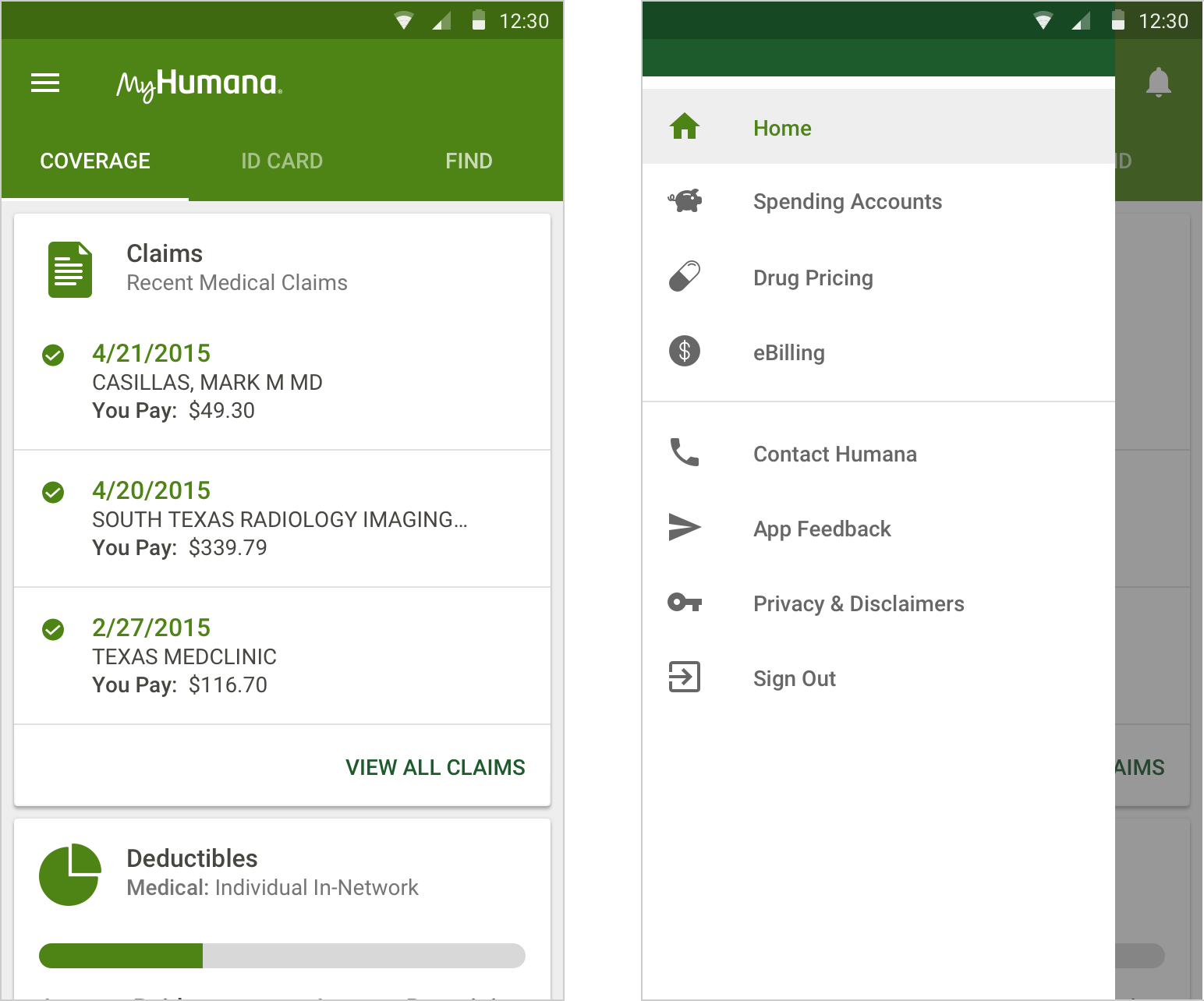The width and height of the screenshot is (1204, 1001).
Task: Tap the 12:30 clock on right phone
Action: [x=1163, y=21]
